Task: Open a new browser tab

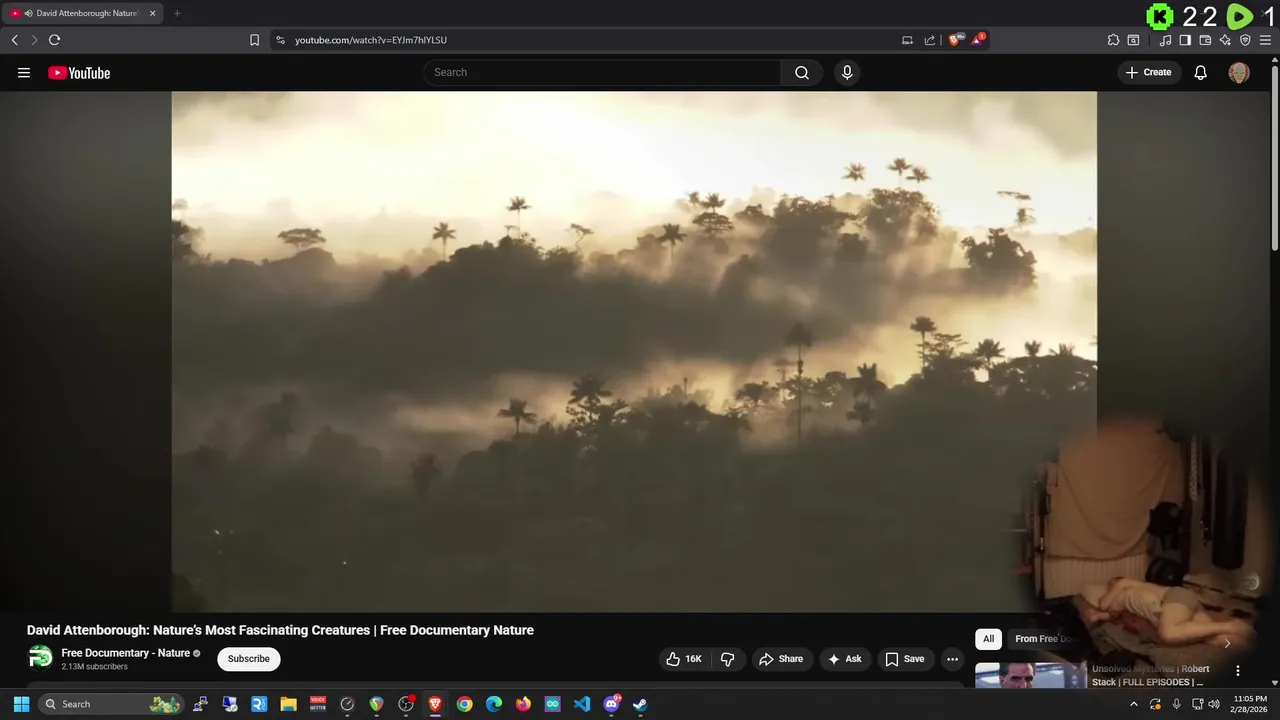Action: (x=177, y=13)
